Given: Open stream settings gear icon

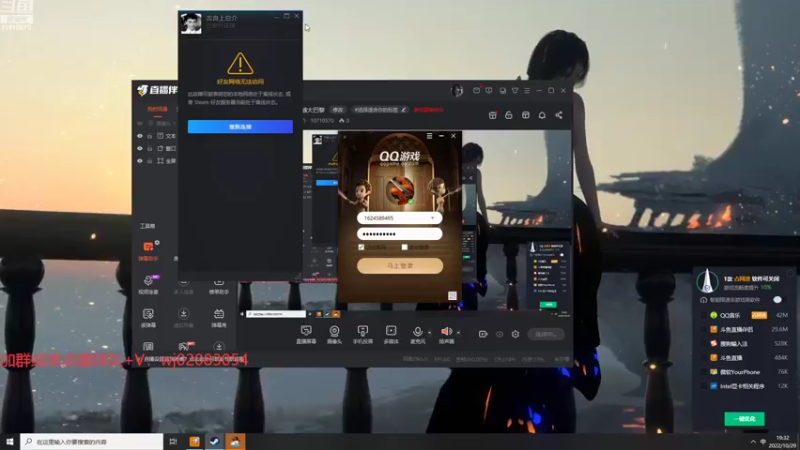Looking at the screenshot, I should (x=515, y=334).
